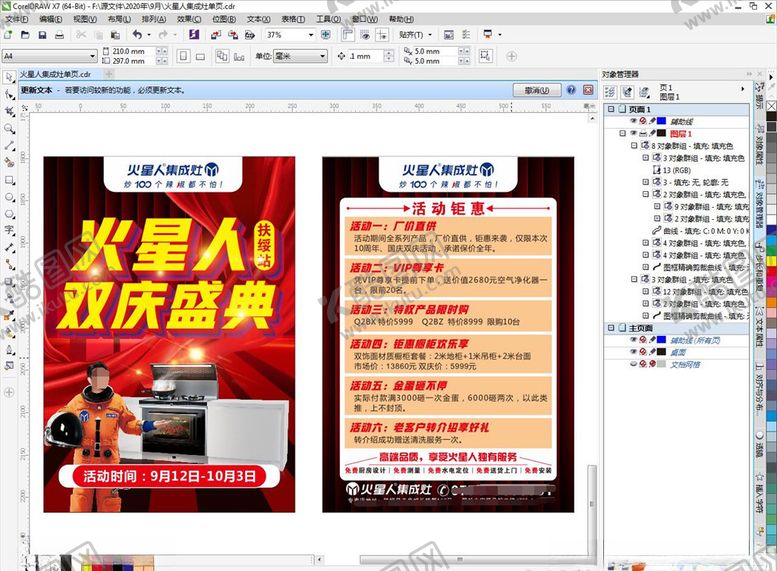
Task: Undo the last action
Action: [137, 35]
